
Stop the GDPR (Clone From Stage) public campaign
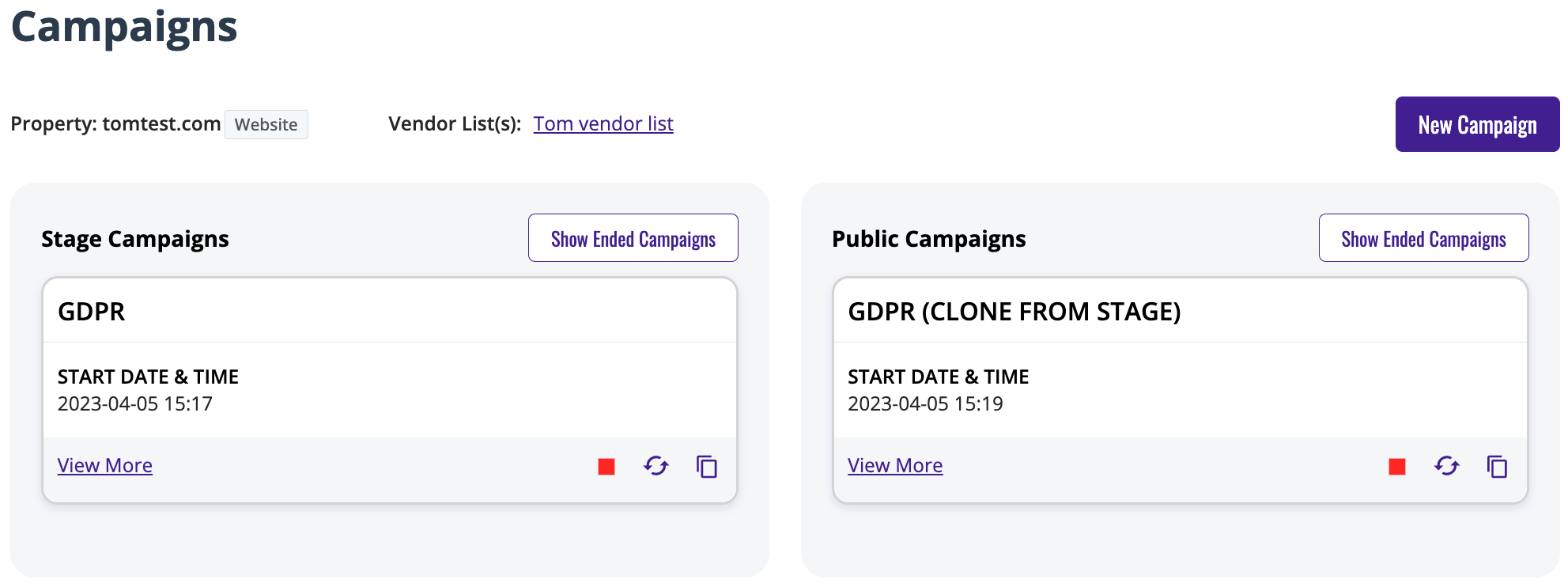(1397, 467)
